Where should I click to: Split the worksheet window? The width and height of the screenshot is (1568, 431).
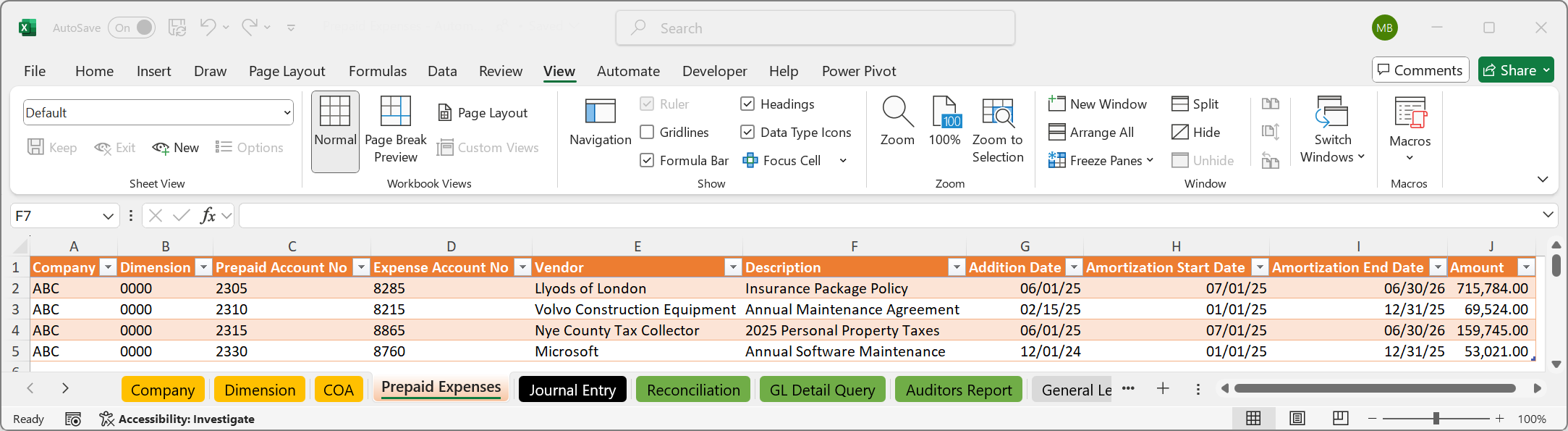(x=1195, y=104)
